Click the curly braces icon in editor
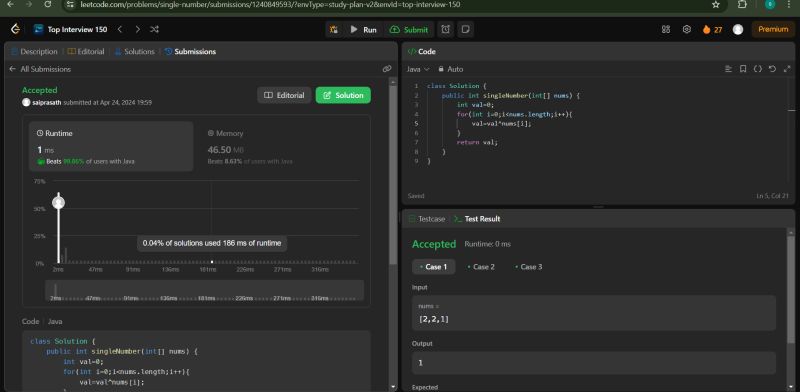The width and height of the screenshot is (800, 392). point(758,69)
